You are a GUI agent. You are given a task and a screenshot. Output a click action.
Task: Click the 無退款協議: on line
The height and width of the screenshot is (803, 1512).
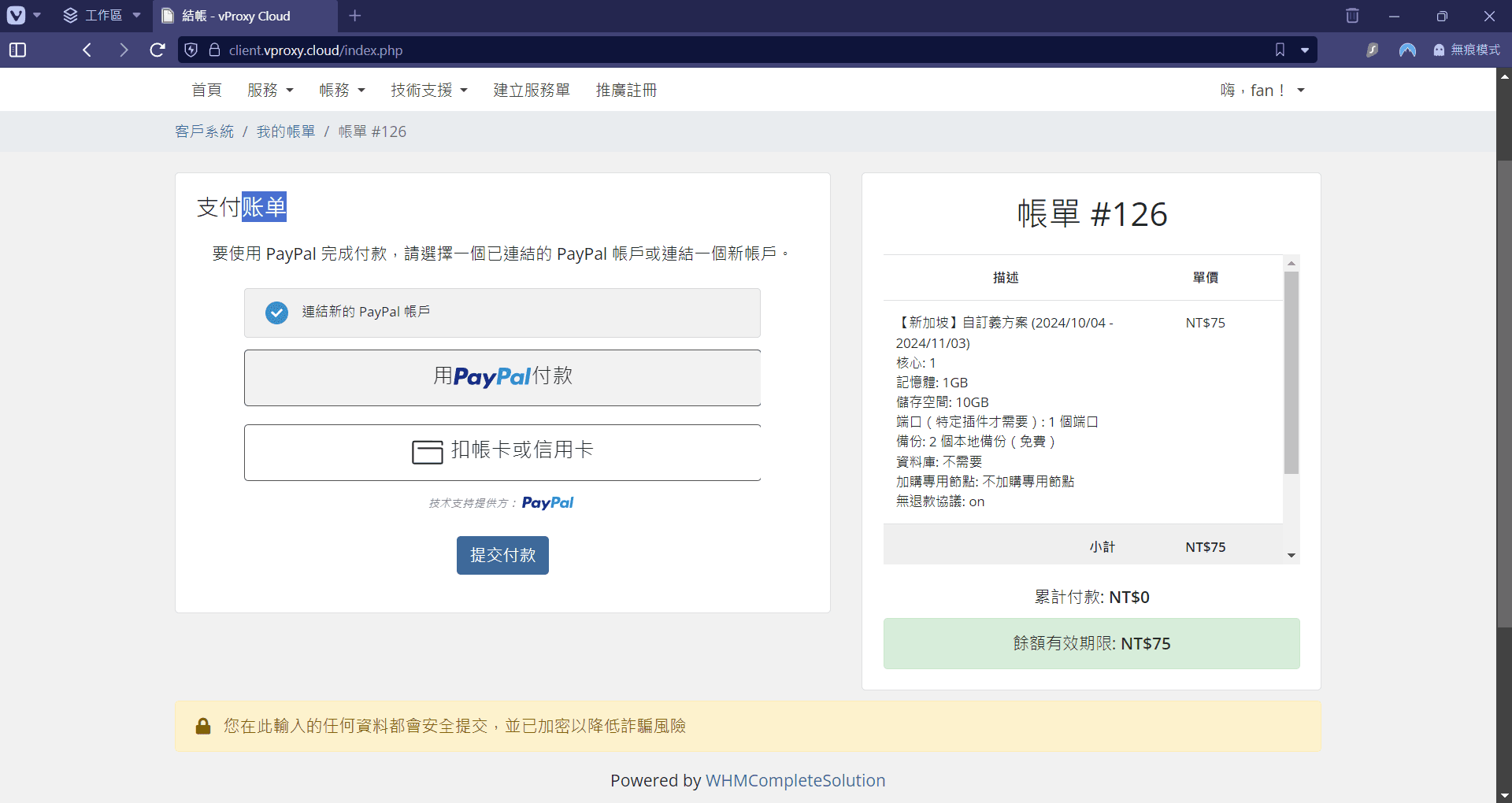pos(940,501)
